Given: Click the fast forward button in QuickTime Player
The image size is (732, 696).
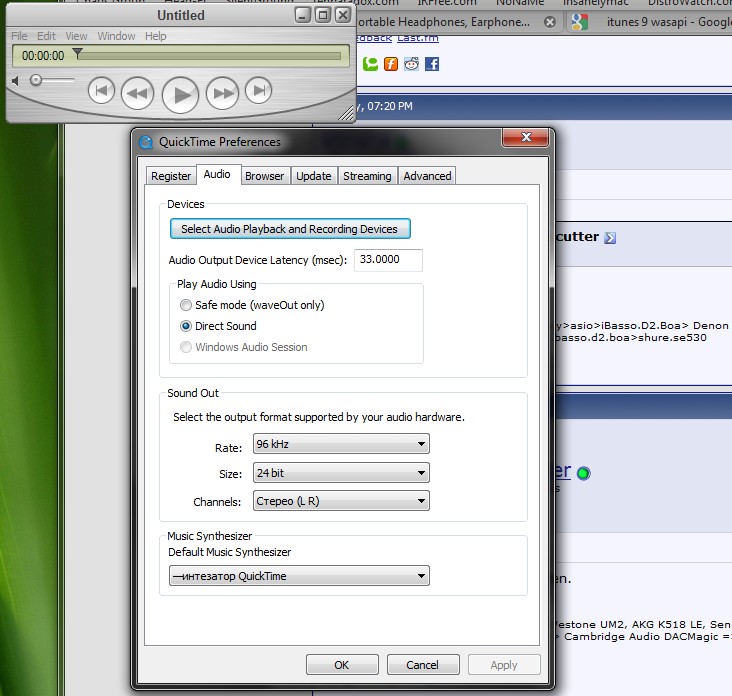Looking at the screenshot, I should 223,93.
